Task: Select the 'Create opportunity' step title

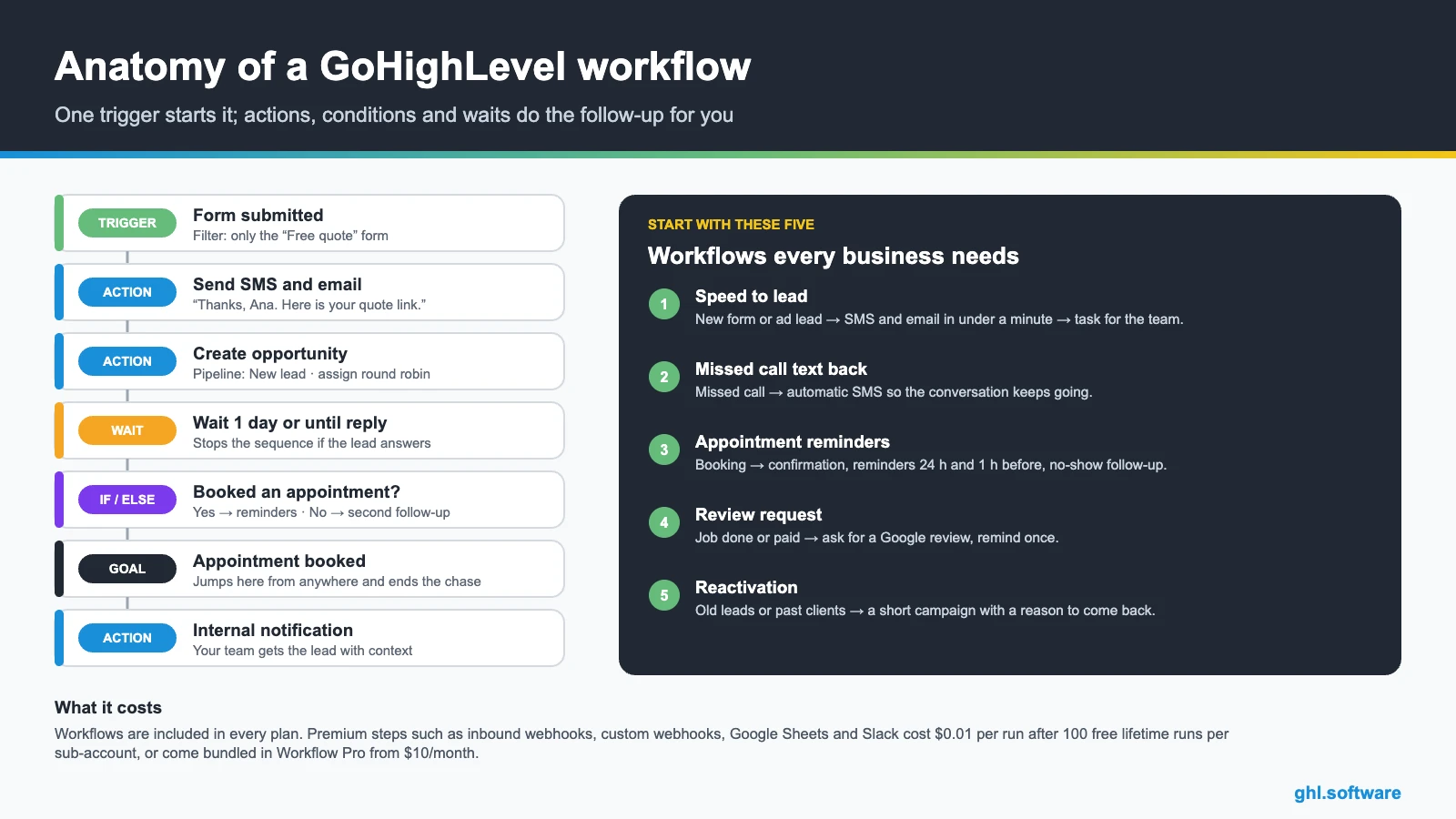Action: 270,354
